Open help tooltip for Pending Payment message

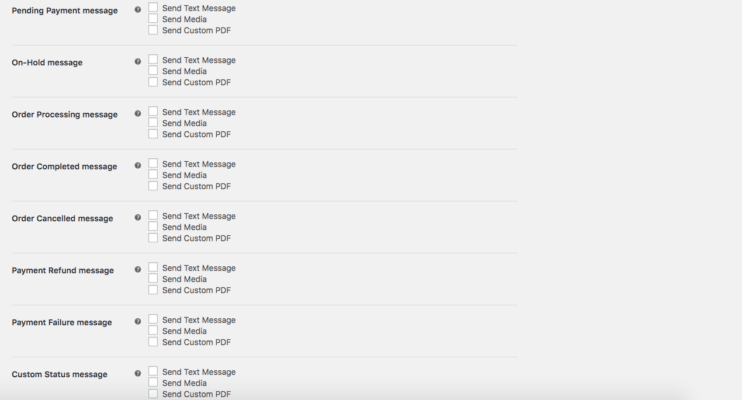pos(138,9)
